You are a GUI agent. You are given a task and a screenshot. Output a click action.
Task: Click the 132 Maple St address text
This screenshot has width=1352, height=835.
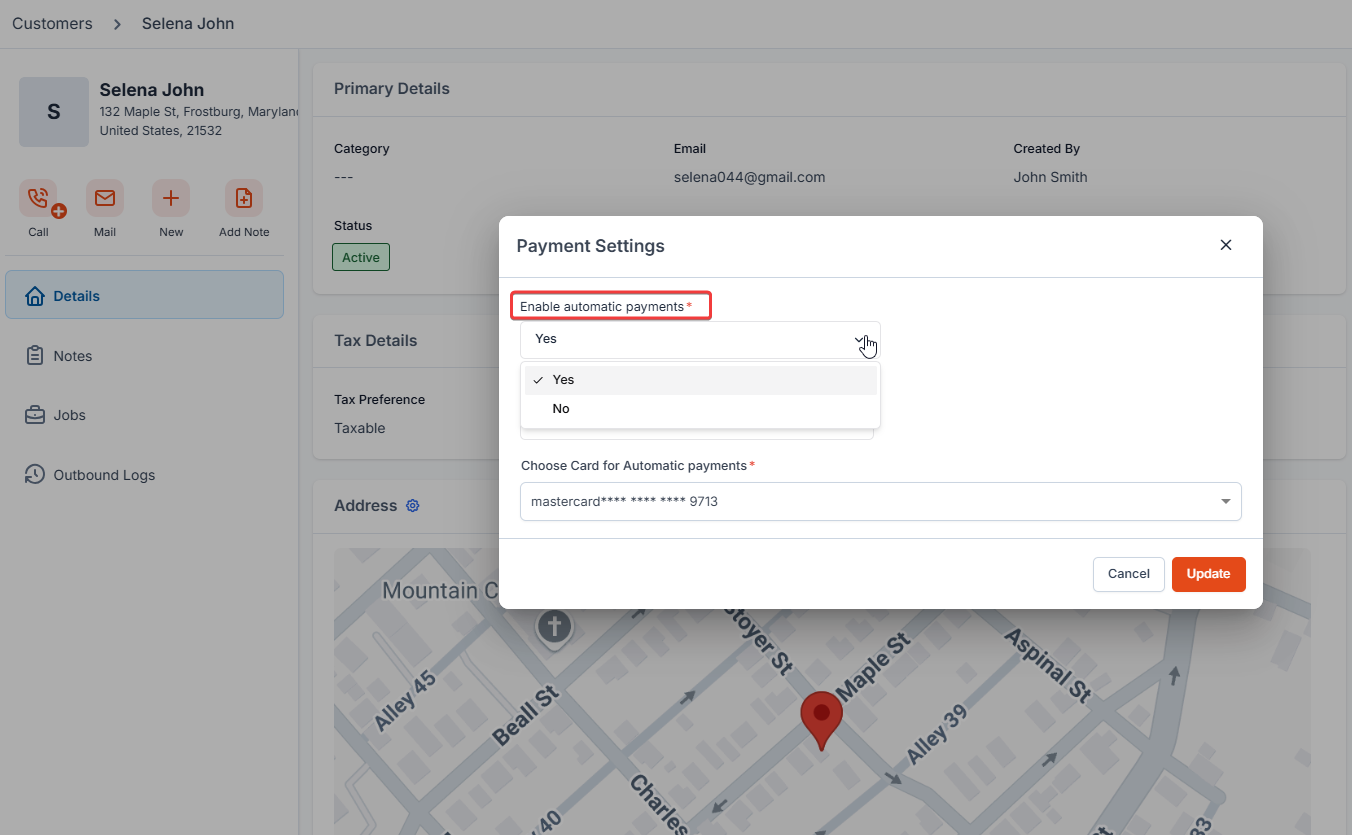pyautogui.click(x=200, y=112)
